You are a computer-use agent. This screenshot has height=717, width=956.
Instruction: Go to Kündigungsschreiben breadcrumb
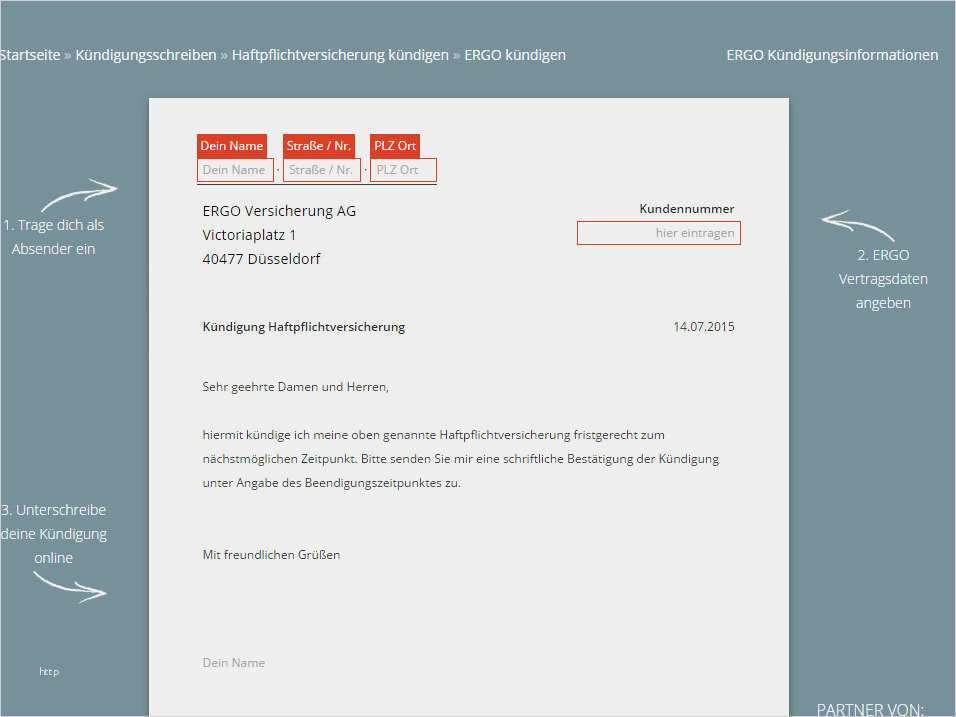point(146,55)
